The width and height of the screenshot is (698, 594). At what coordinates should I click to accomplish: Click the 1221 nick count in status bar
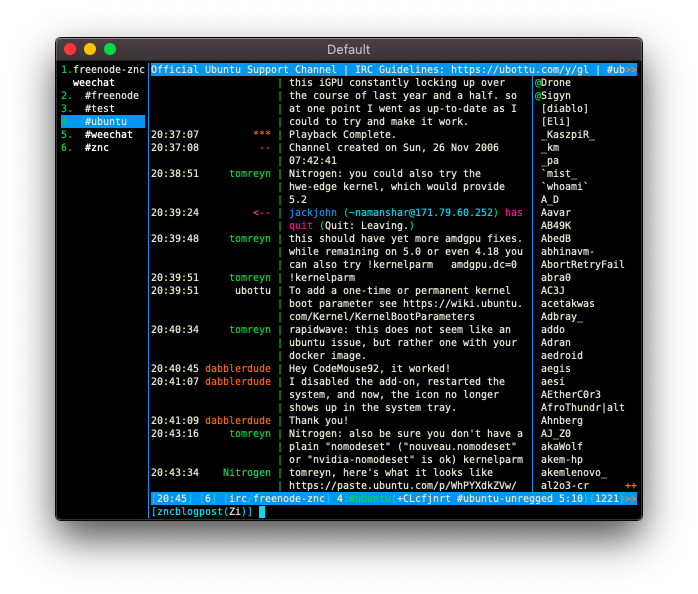(x=607, y=499)
